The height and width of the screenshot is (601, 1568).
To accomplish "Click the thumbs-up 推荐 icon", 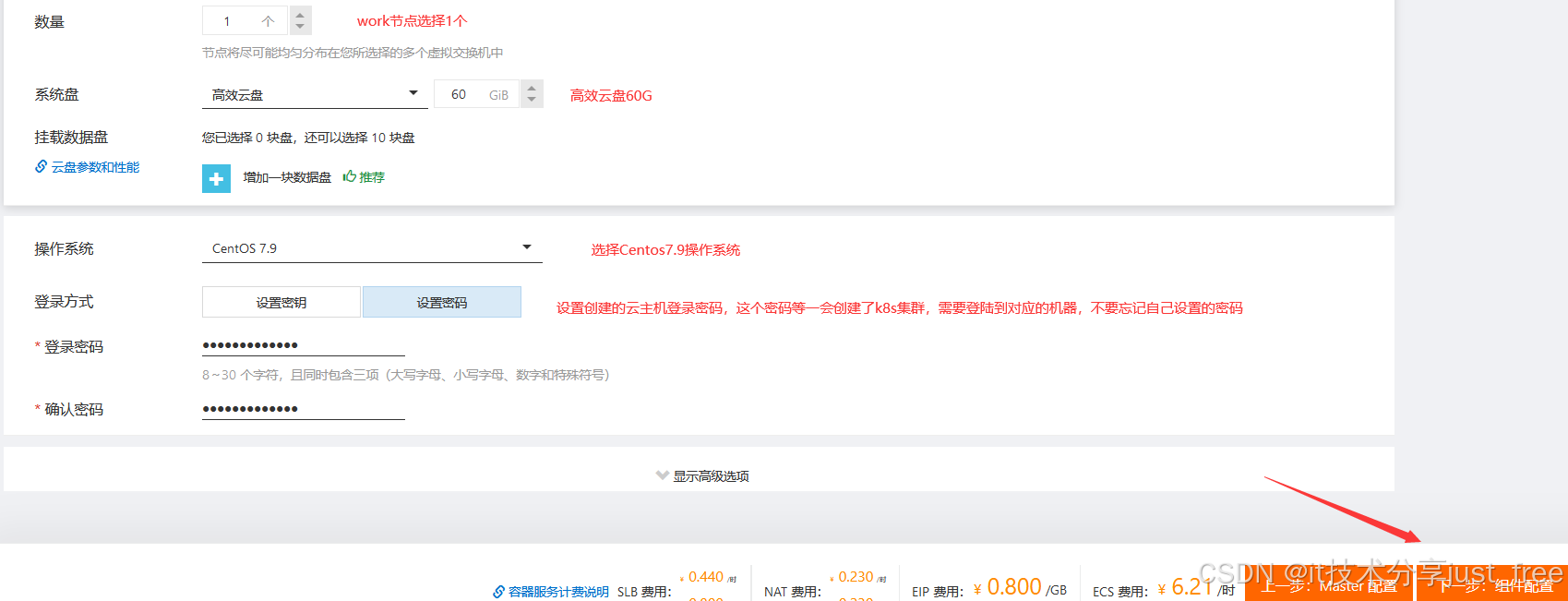I will (349, 176).
